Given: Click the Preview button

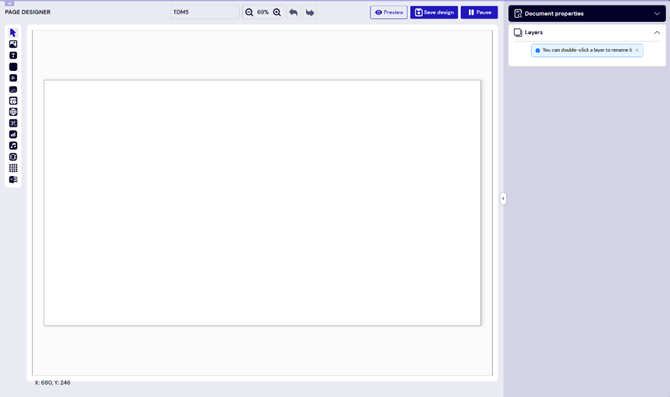Looking at the screenshot, I should point(389,12).
